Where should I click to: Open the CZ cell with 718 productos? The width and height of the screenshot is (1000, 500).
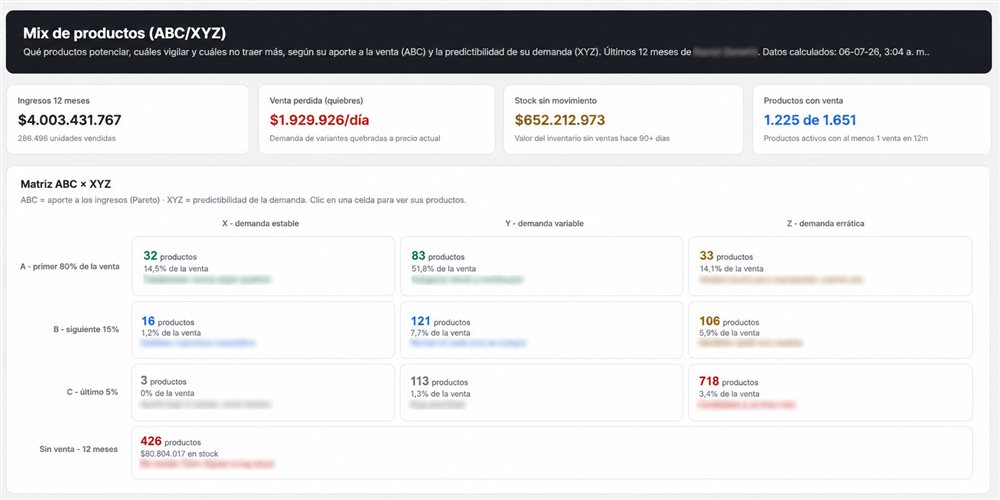[830, 392]
